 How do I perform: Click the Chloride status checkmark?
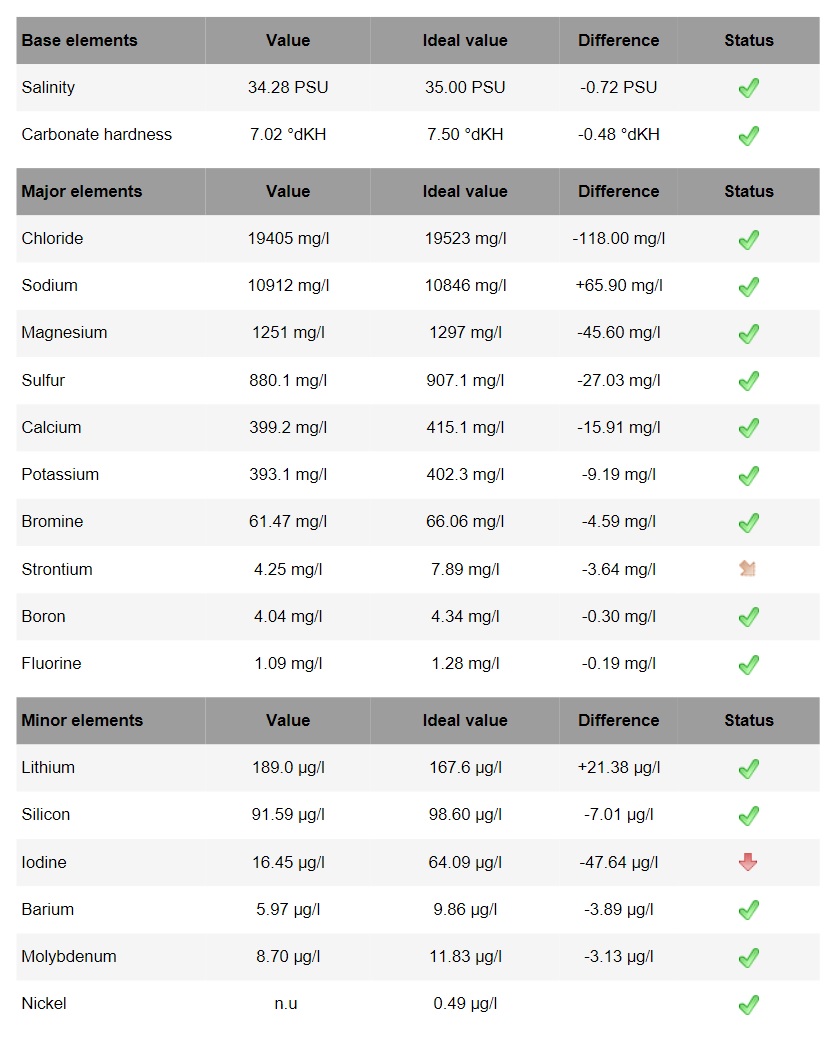click(x=748, y=239)
